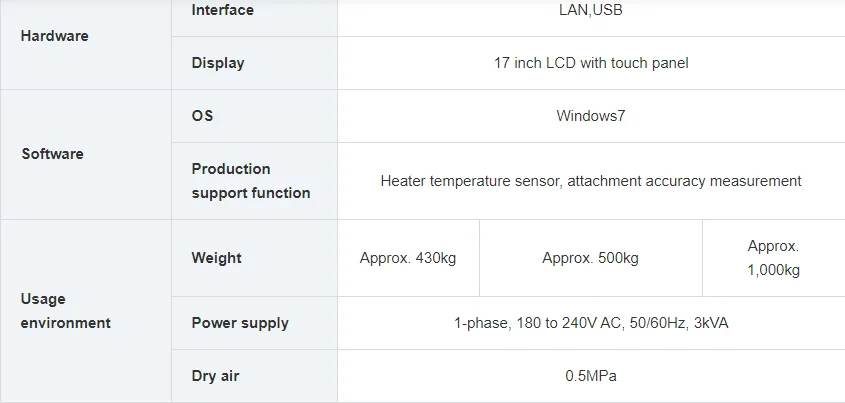Image resolution: width=845 pixels, height=403 pixels.
Task: Click the 1-phase power supply value
Action: (591, 323)
